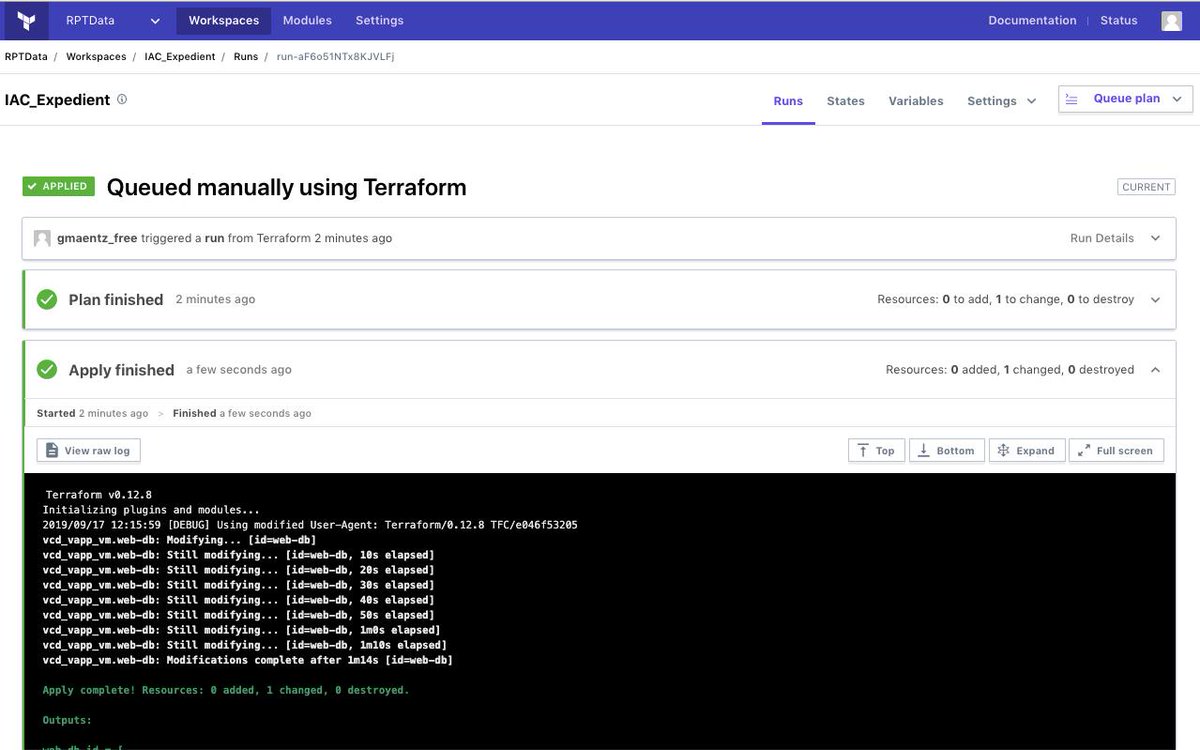The width and height of the screenshot is (1200, 750).
Task: Click 'Modifications complete after 1m14s' log line
Action: pyautogui.click(x=248, y=660)
